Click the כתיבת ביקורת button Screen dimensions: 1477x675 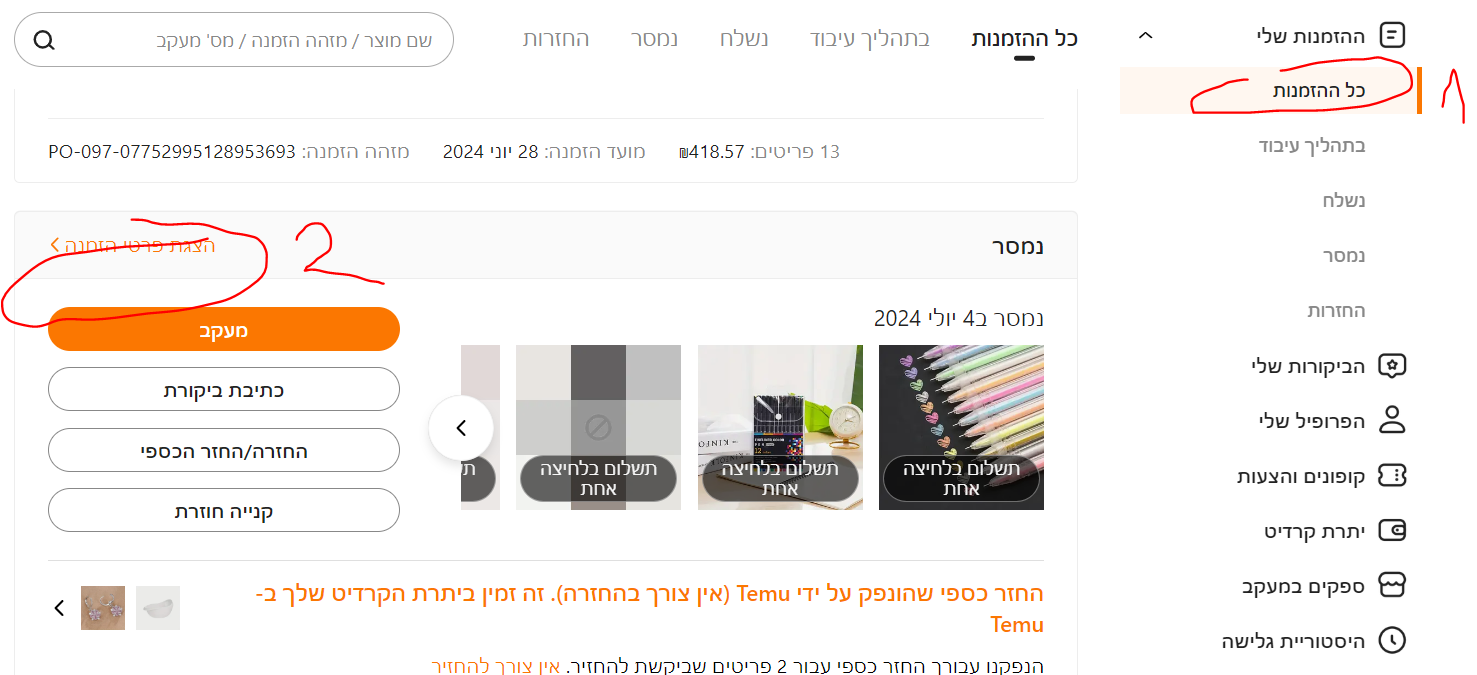click(224, 389)
